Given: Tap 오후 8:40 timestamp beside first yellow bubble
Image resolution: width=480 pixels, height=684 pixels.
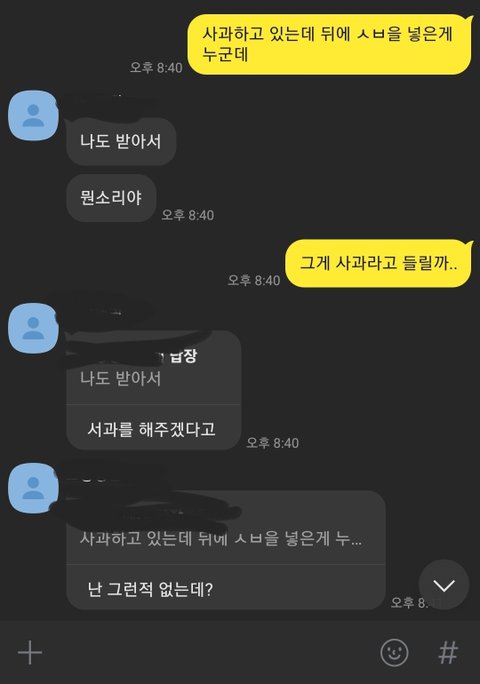Looking at the screenshot, I should pos(156,67).
